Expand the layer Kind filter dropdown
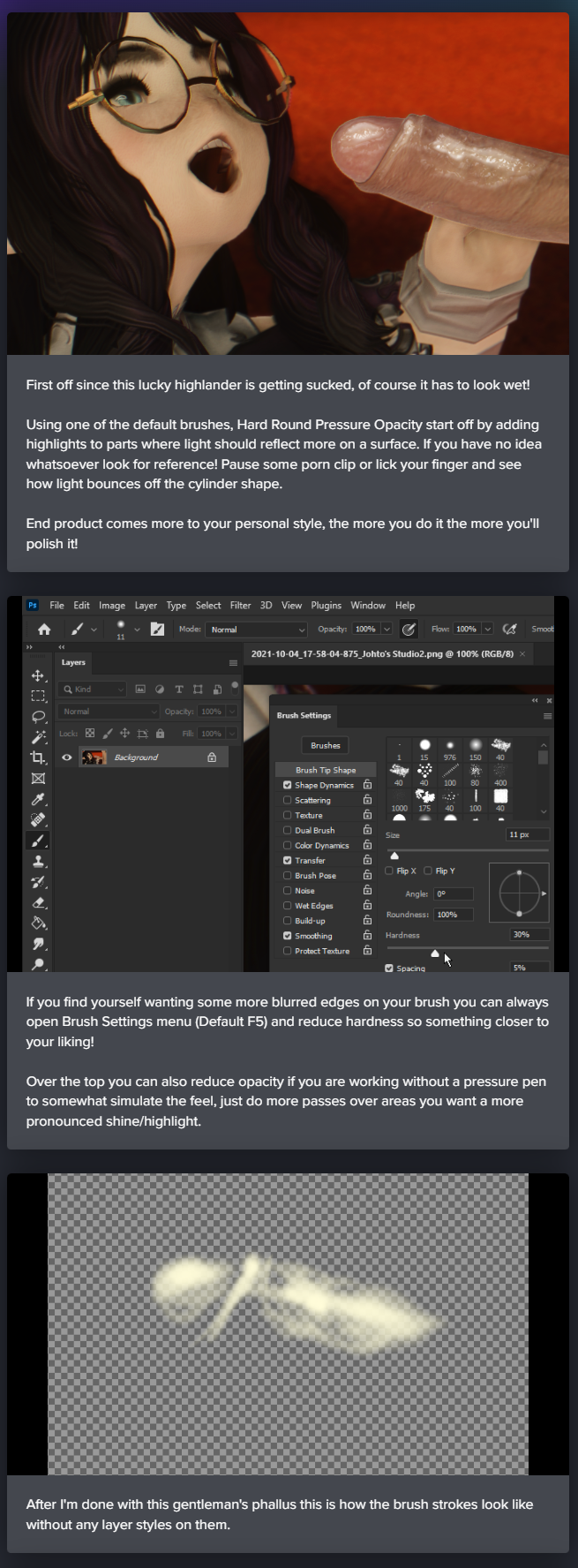This screenshot has height=1568, width=578. (93, 689)
